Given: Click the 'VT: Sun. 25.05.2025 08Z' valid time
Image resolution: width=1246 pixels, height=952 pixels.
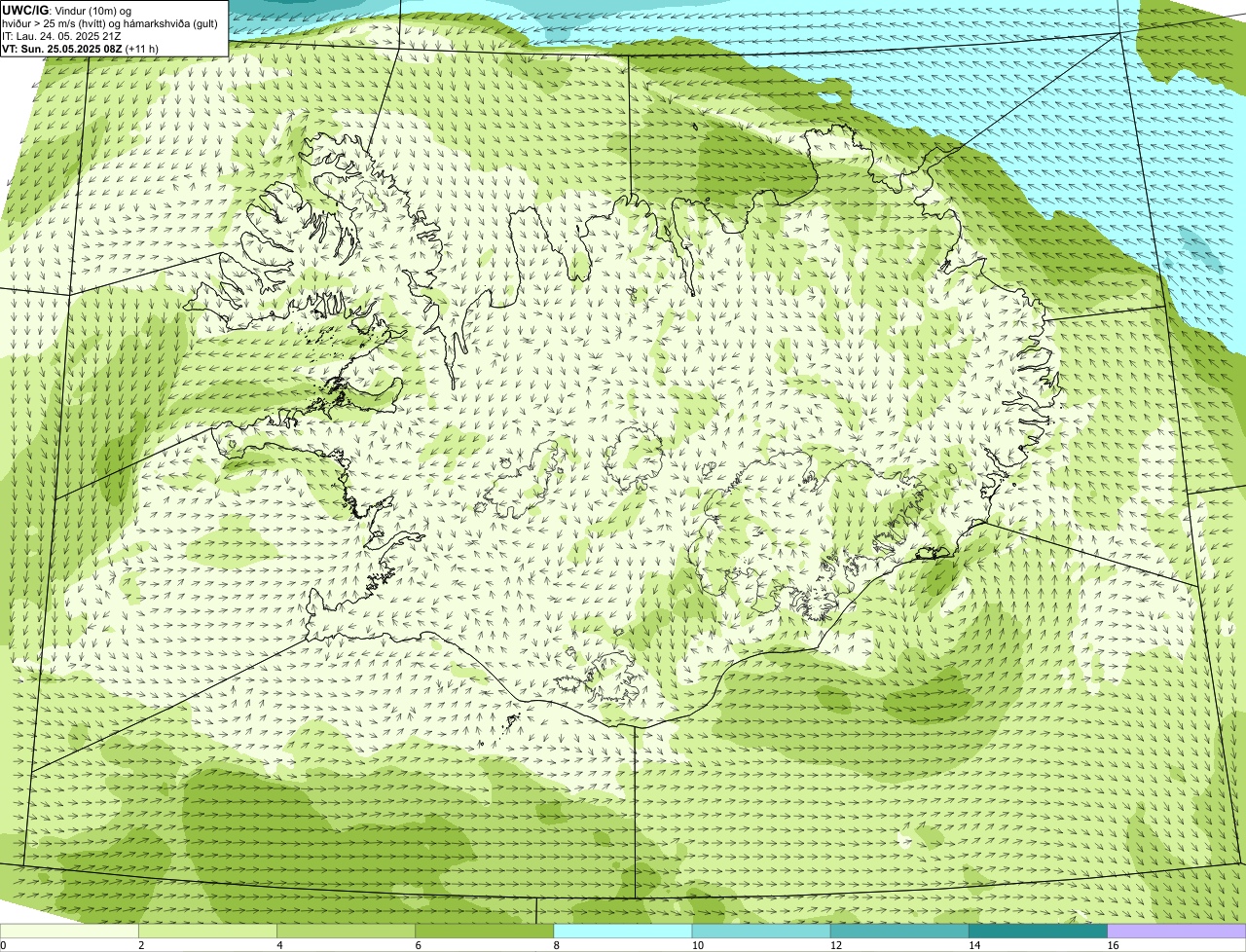Looking at the screenshot, I should (x=61, y=49).
